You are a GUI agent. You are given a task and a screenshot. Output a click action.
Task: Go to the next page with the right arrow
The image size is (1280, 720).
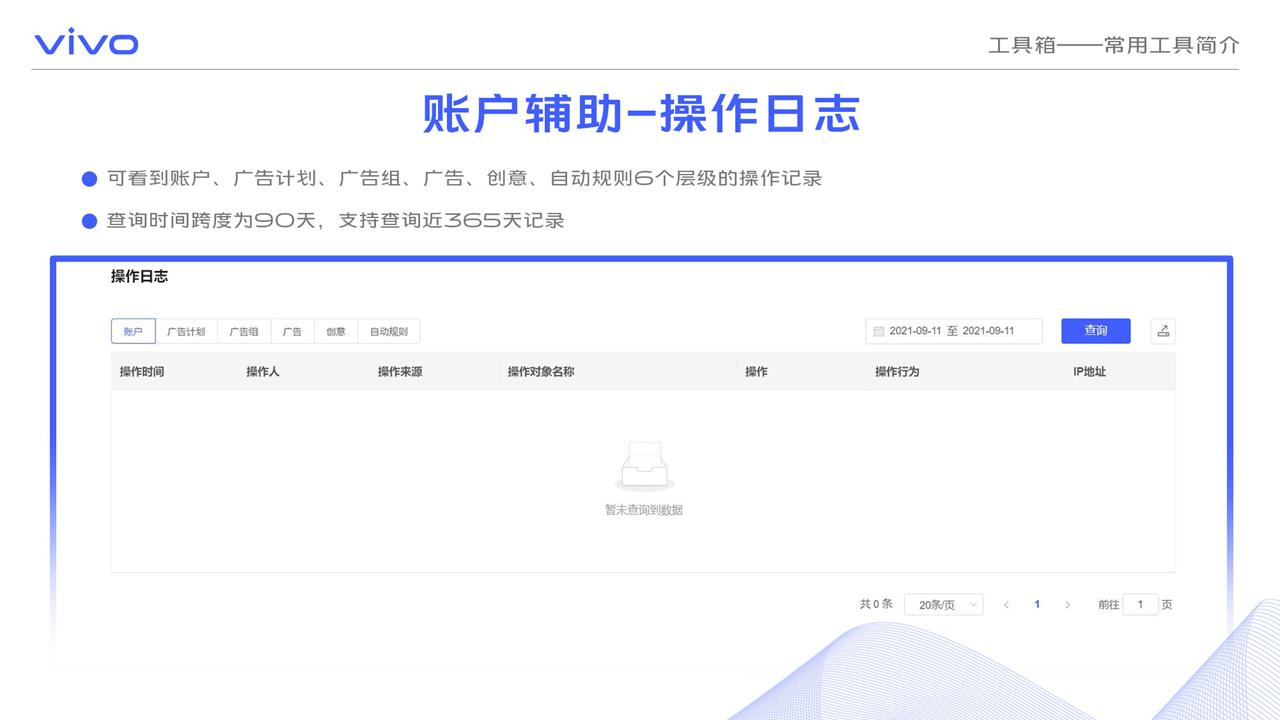[1067, 605]
